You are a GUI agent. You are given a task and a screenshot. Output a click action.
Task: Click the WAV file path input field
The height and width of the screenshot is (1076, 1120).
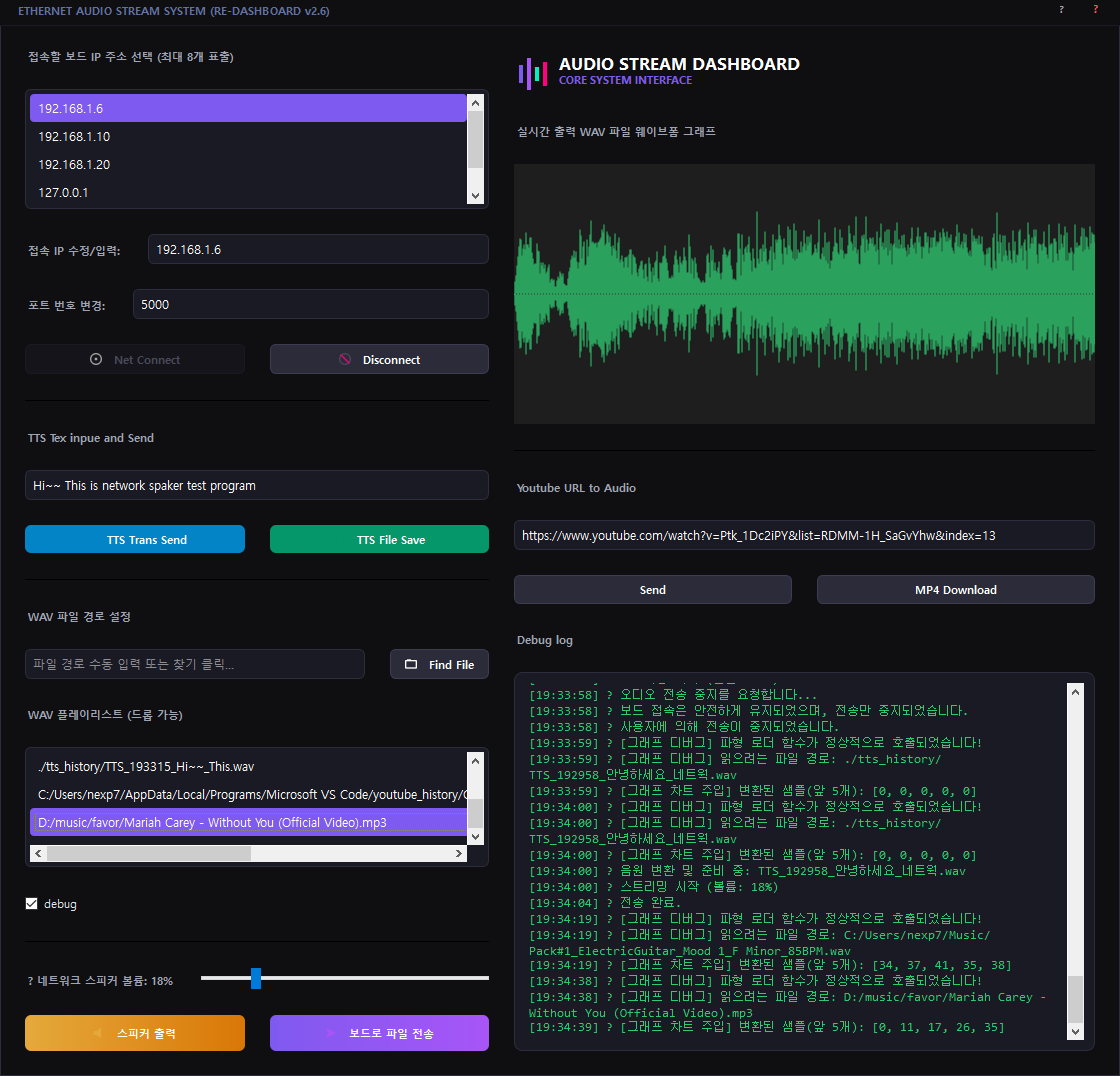pyautogui.click(x=195, y=664)
